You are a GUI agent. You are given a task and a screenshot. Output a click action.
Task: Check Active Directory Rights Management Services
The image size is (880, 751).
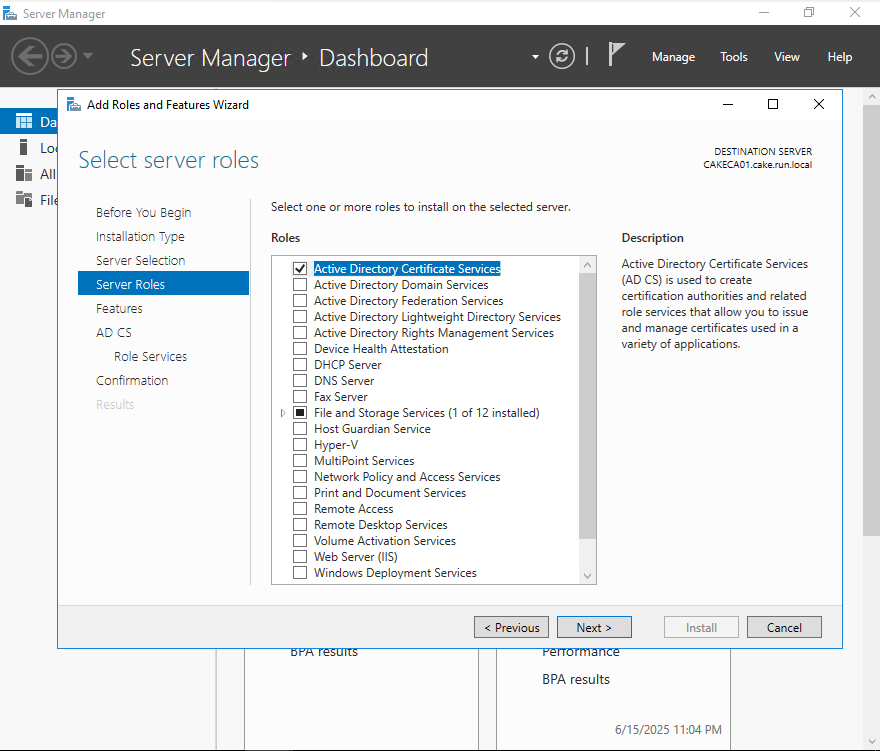(x=300, y=333)
